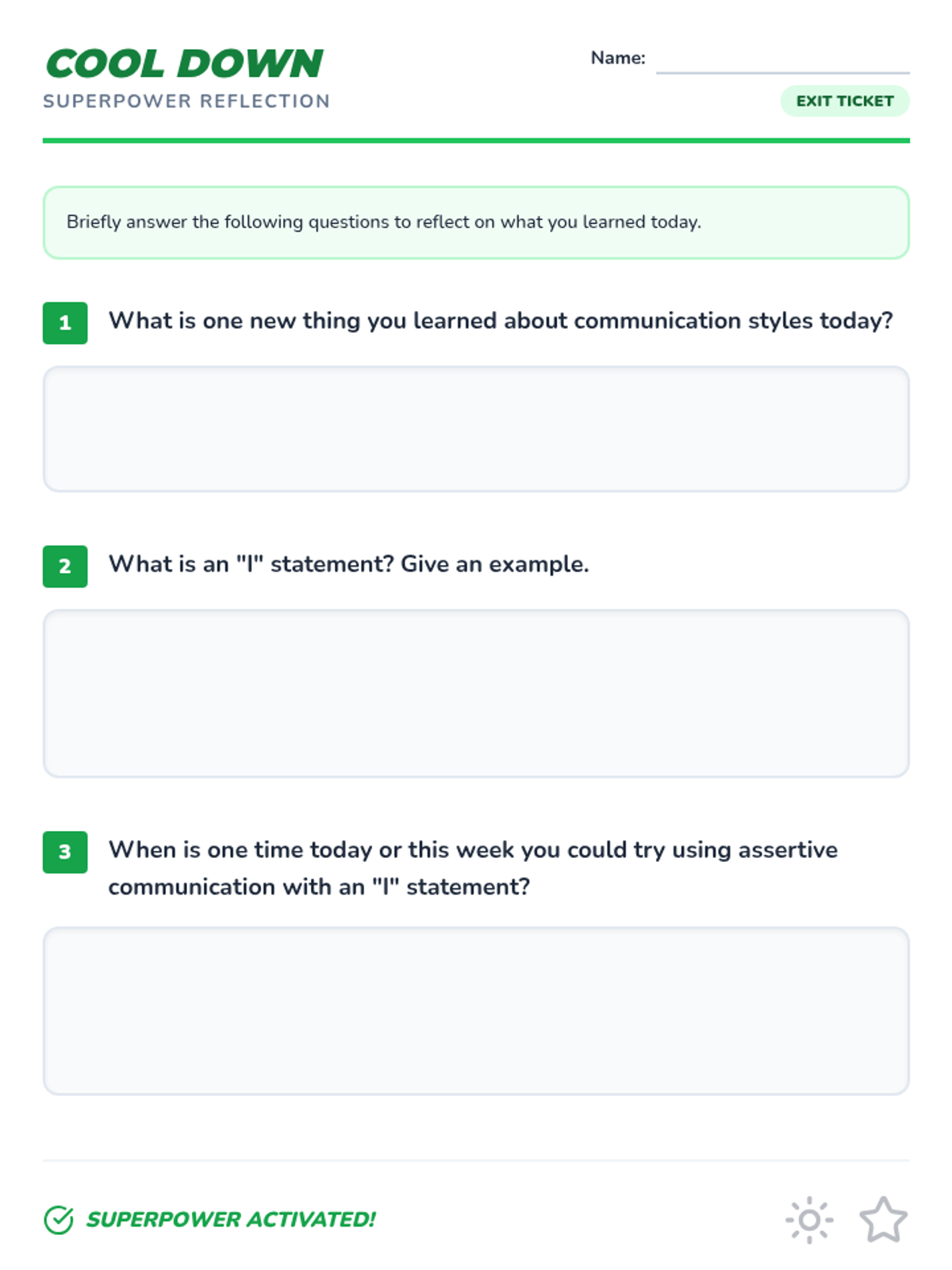Click the "Briefly answer" instruction box
952x1270 pixels.
[x=476, y=222]
